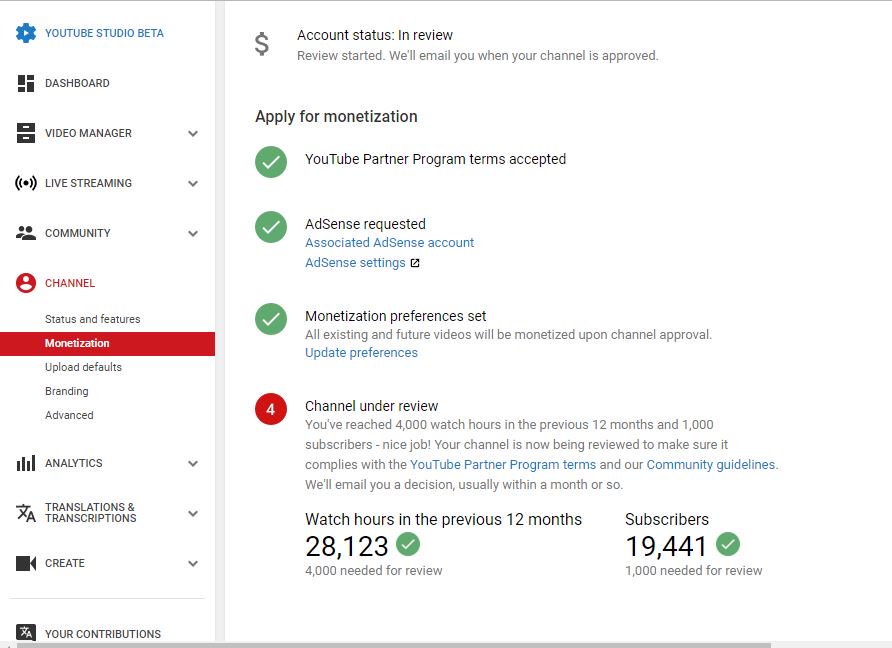Open the Associated AdSense account link
The height and width of the screenshot is (648, 892).
[x=389, y=243]
